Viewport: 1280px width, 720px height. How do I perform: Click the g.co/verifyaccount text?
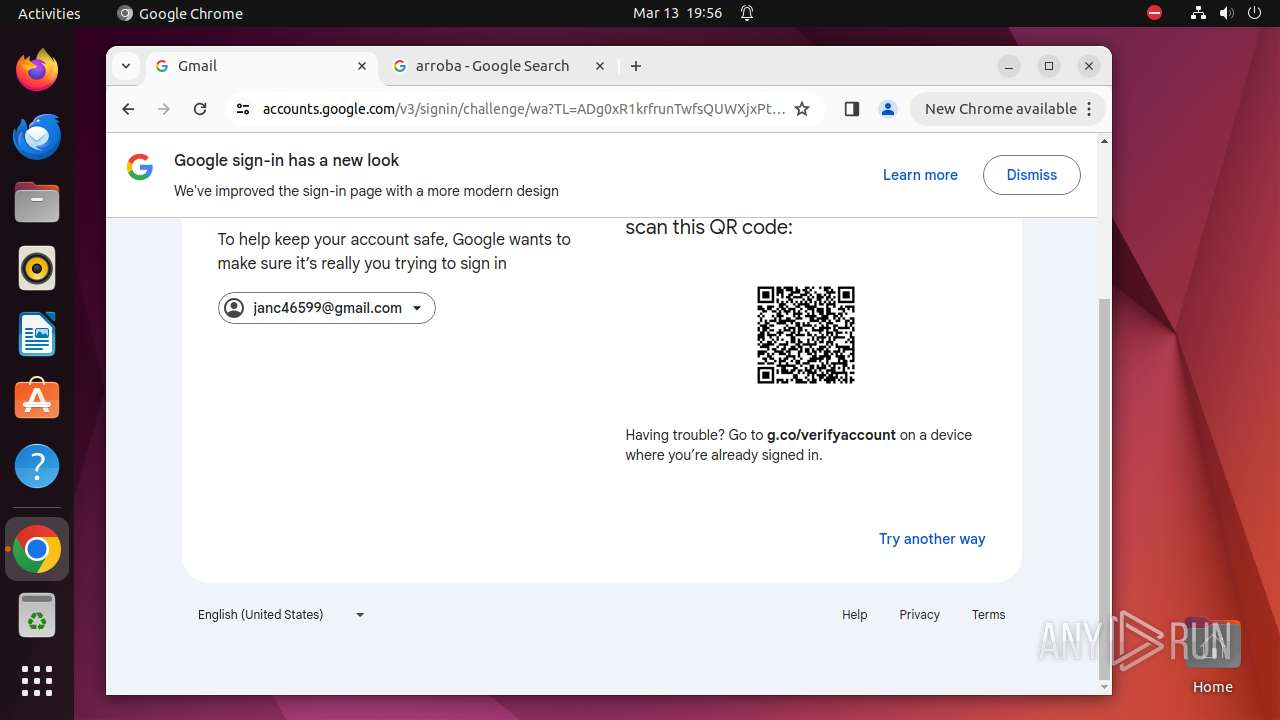point(831,435)
